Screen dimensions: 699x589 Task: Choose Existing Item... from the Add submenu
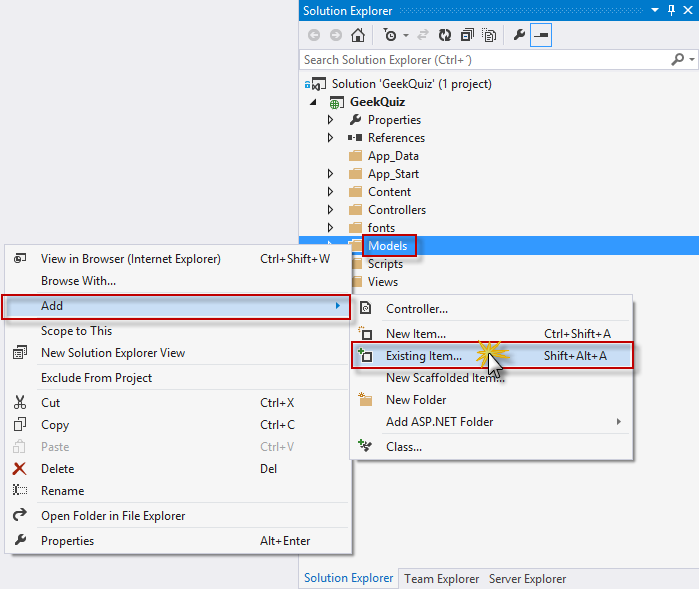tap(424, 356)
